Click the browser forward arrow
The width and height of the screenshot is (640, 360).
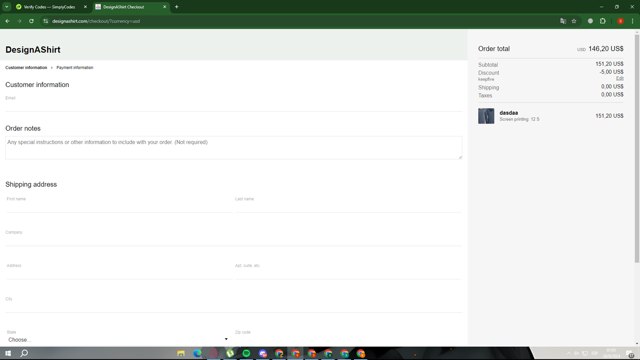[19, 21]
